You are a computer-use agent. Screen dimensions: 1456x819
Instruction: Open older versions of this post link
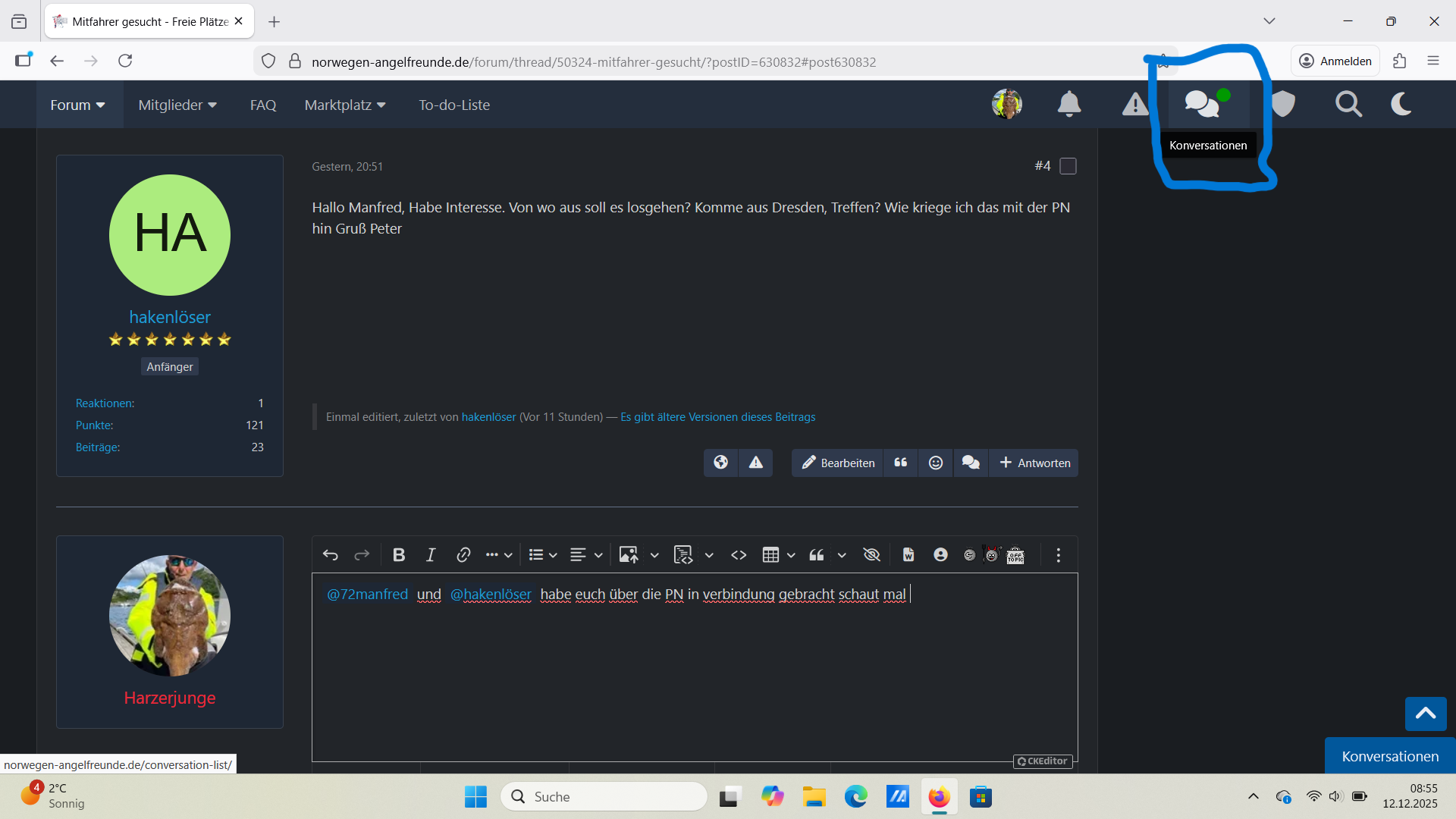tap(717, 417)
